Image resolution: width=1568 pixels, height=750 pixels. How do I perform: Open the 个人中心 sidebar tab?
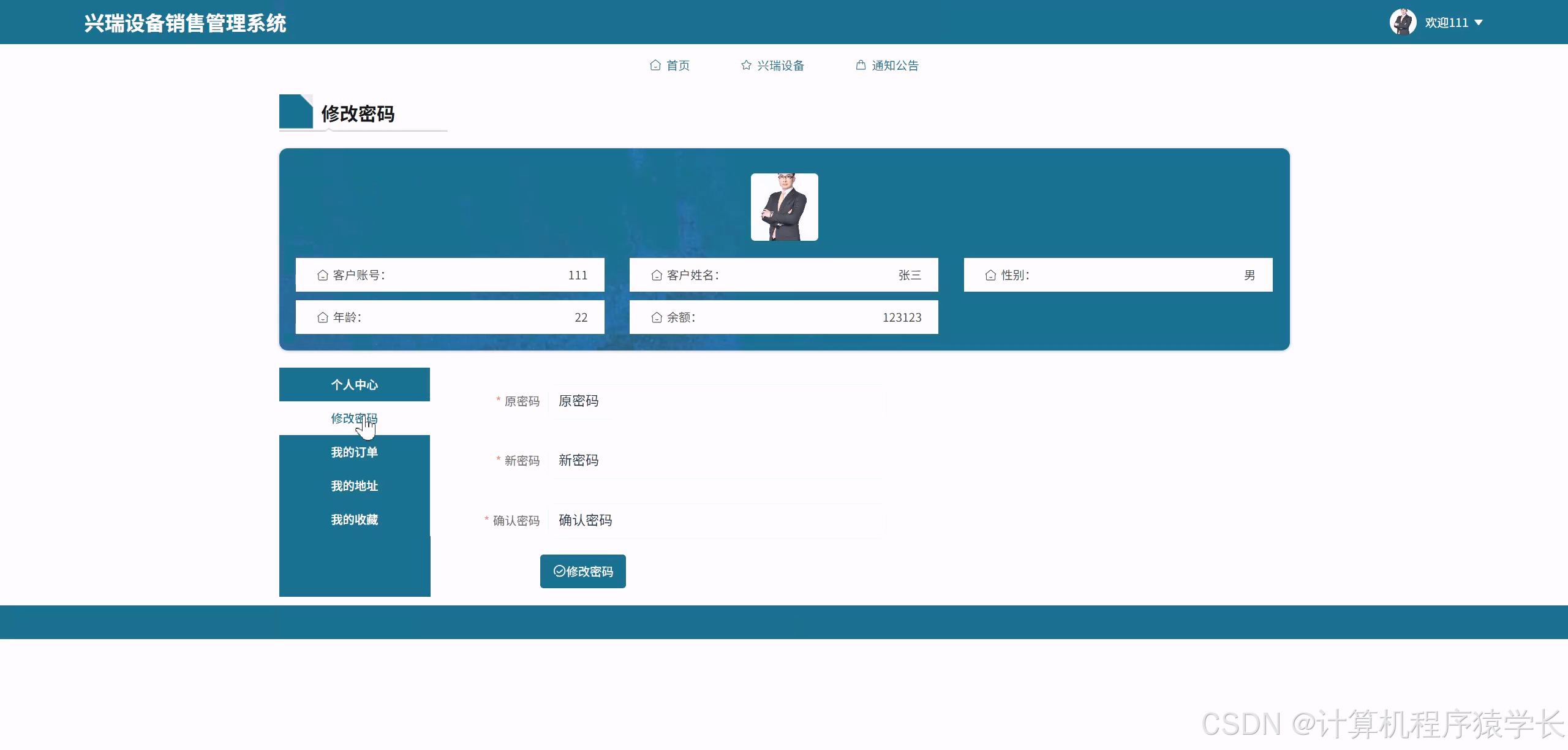pos(355,385)
